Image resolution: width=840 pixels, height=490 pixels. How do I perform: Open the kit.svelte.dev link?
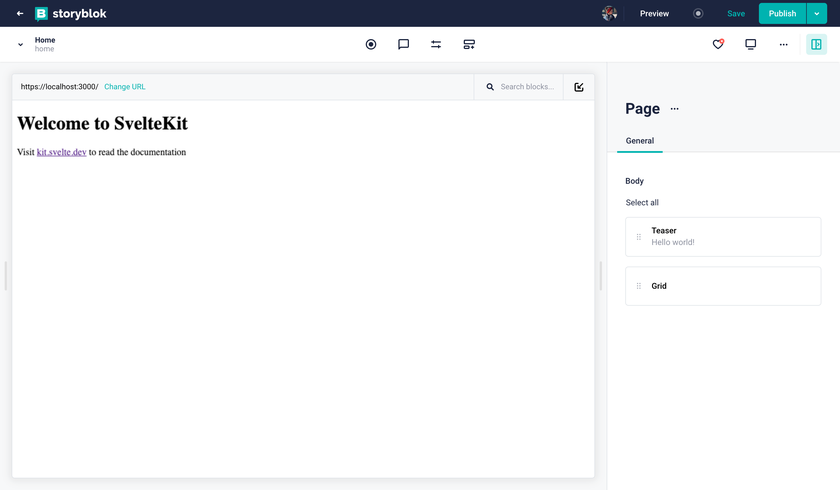coord(62,152)
